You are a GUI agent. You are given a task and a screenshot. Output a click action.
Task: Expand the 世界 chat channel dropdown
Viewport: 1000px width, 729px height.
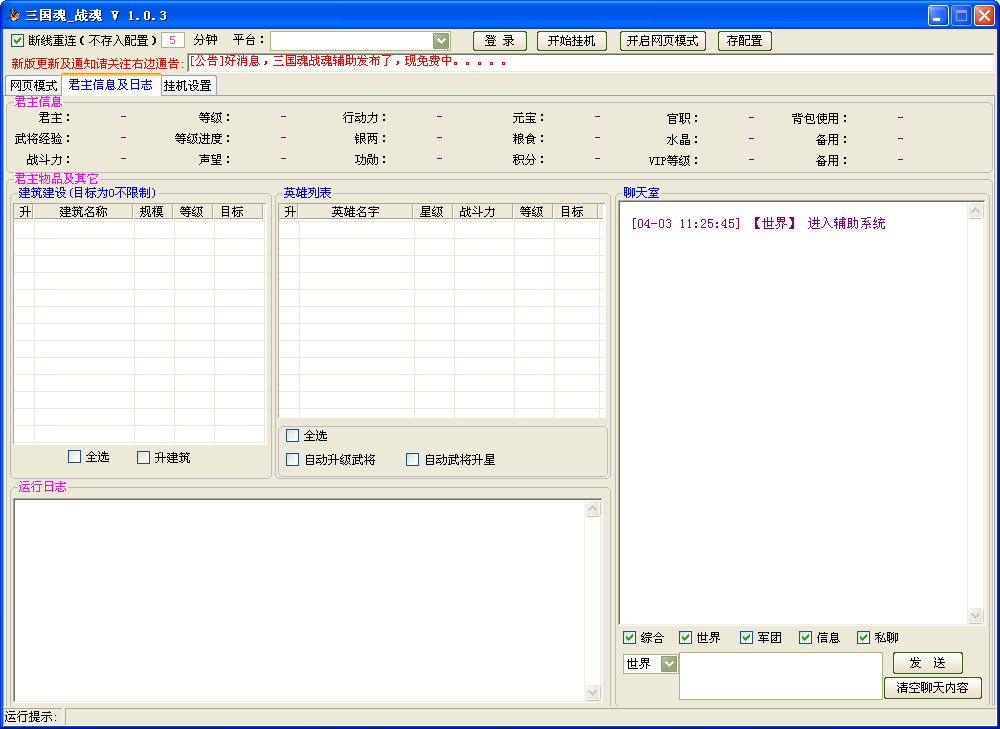(669, 664)
